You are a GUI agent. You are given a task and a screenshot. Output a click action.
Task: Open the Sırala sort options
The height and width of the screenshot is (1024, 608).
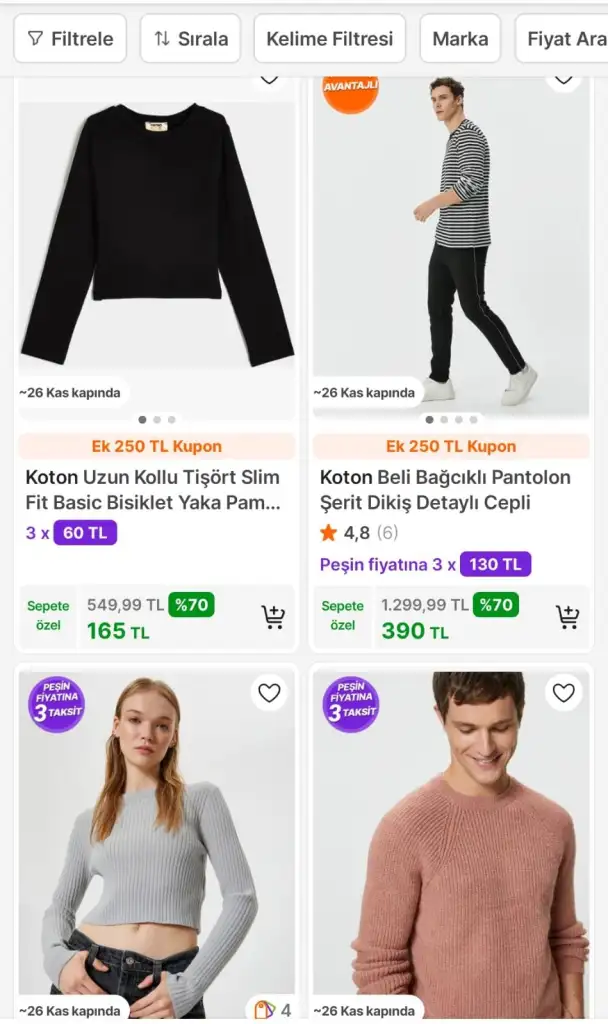tap(190, 39)
